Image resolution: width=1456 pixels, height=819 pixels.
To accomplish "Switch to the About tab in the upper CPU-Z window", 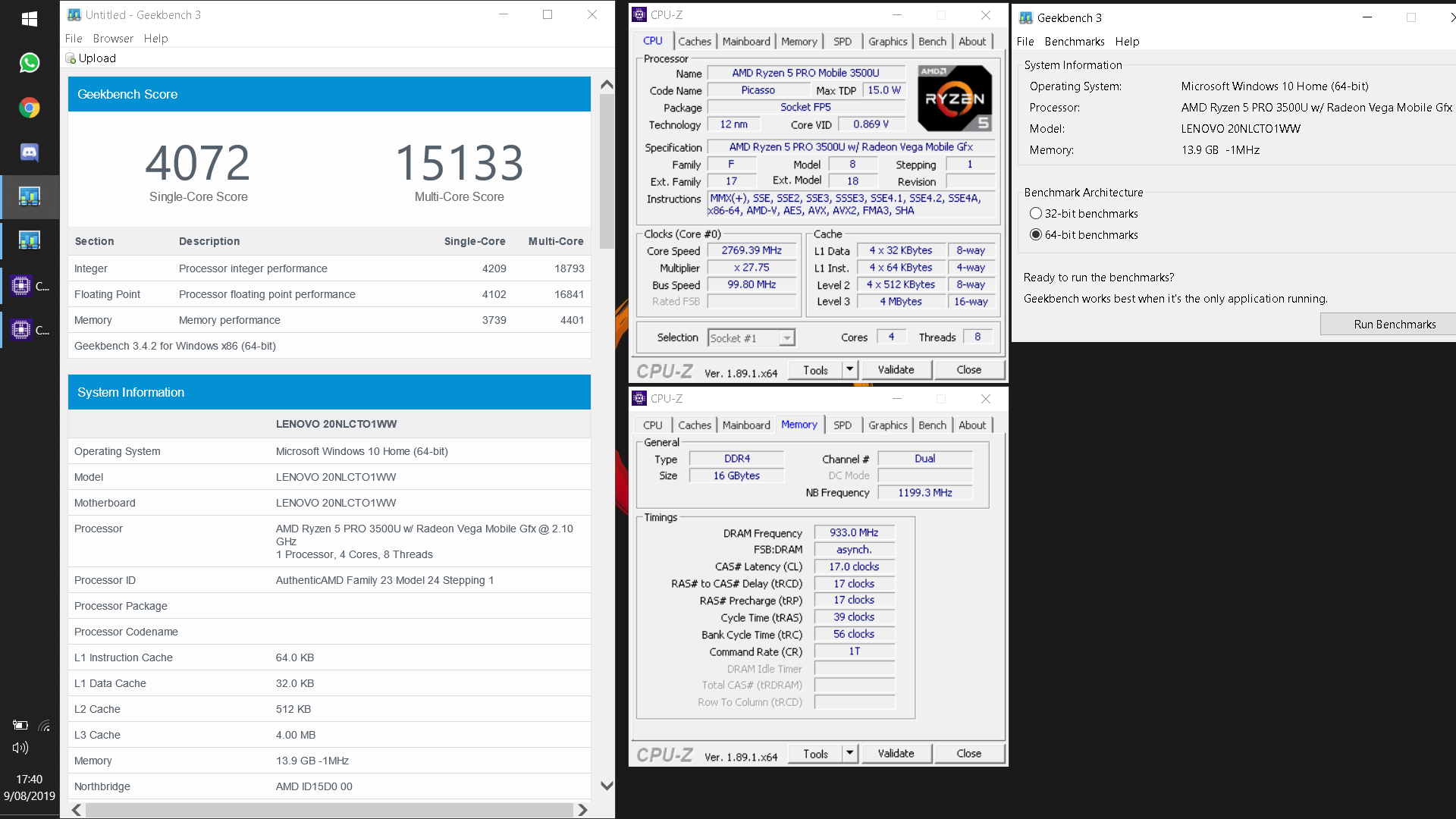I will coord(972,42).
